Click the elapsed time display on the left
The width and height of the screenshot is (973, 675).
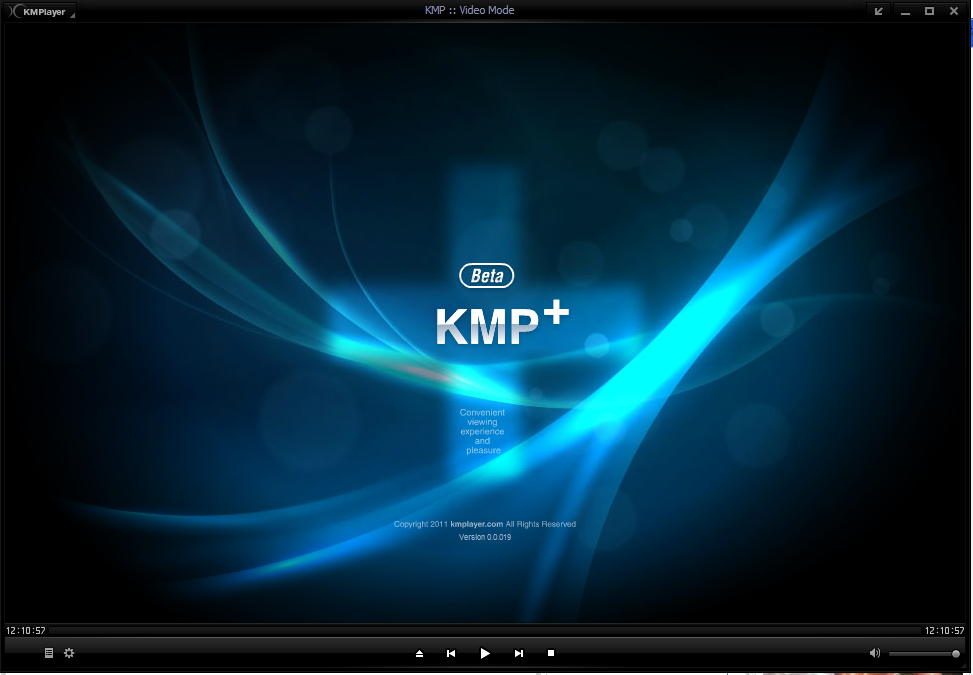tap(26, 630)
